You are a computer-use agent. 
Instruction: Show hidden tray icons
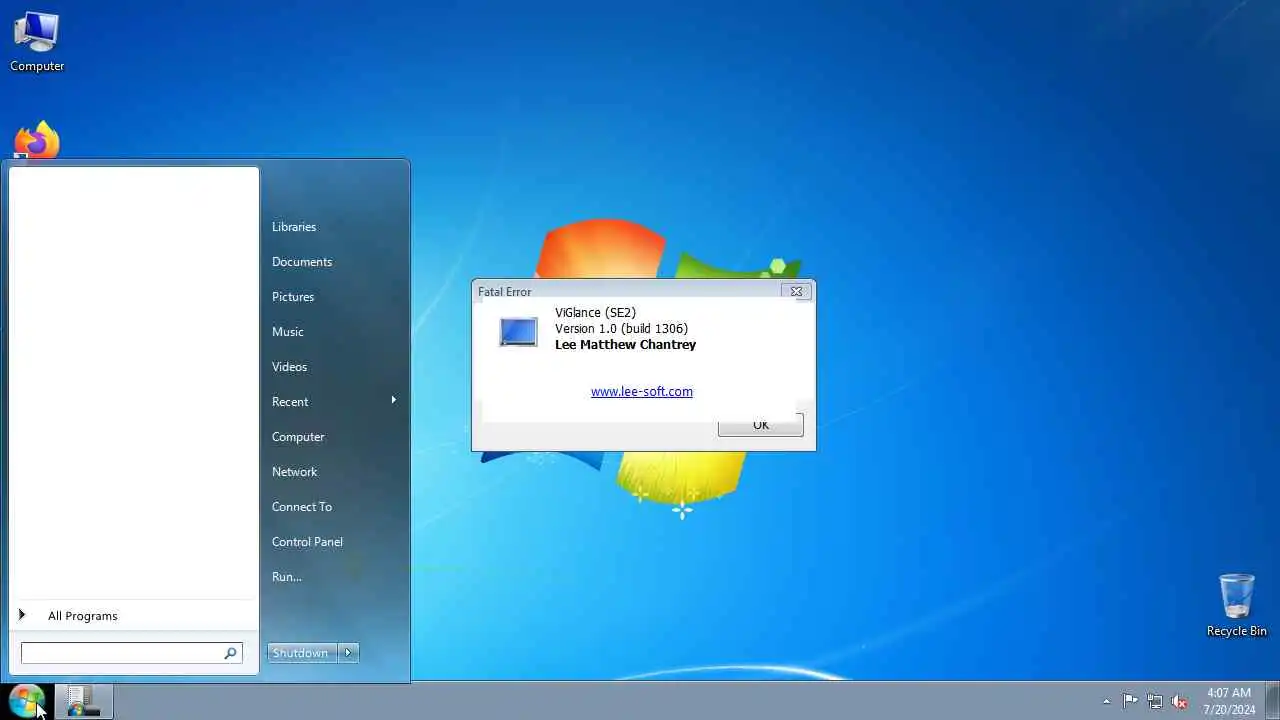tap(1106, 701)
